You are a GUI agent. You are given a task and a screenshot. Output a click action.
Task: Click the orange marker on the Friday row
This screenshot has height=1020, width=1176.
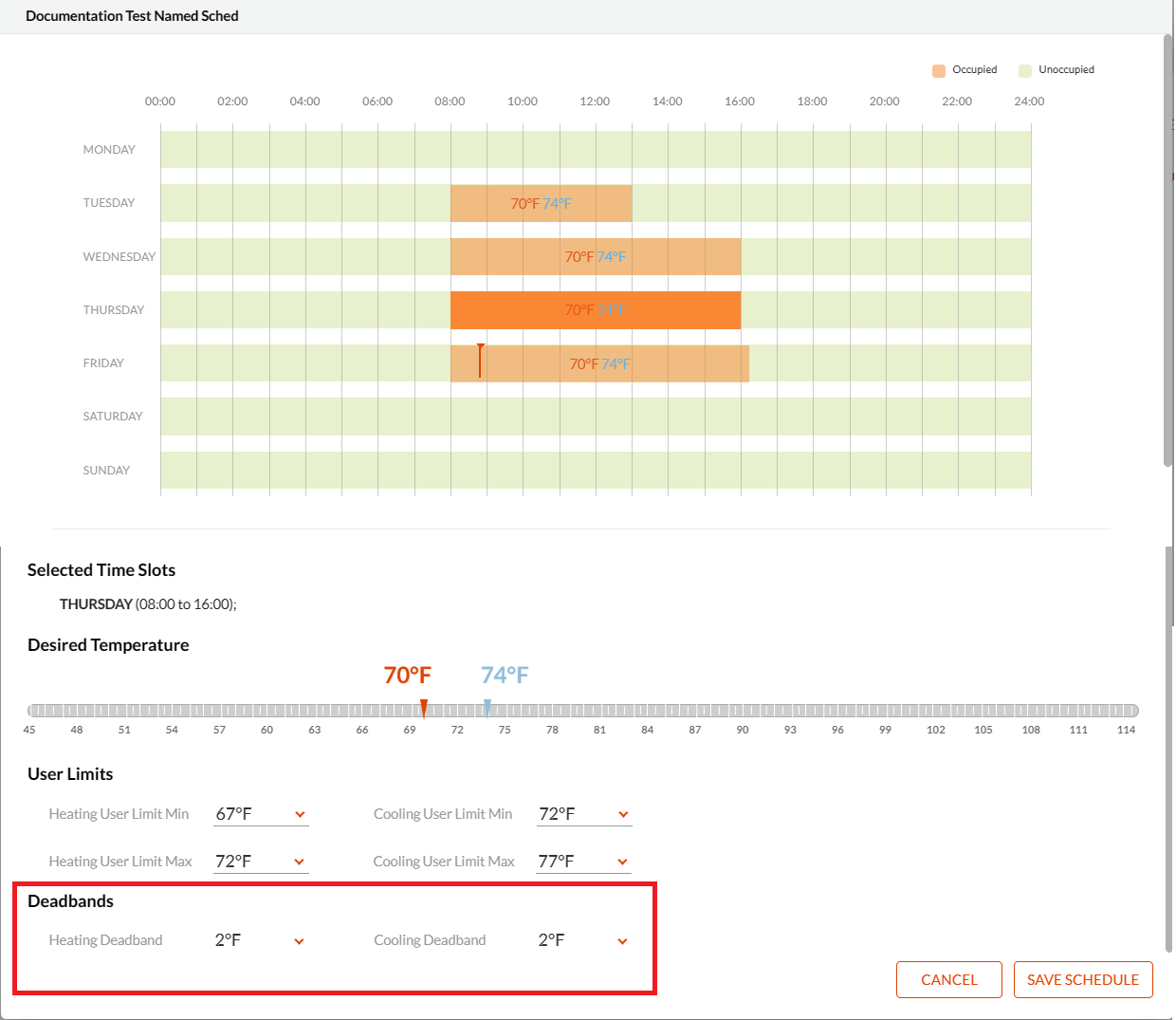click(x=480, y=361)
